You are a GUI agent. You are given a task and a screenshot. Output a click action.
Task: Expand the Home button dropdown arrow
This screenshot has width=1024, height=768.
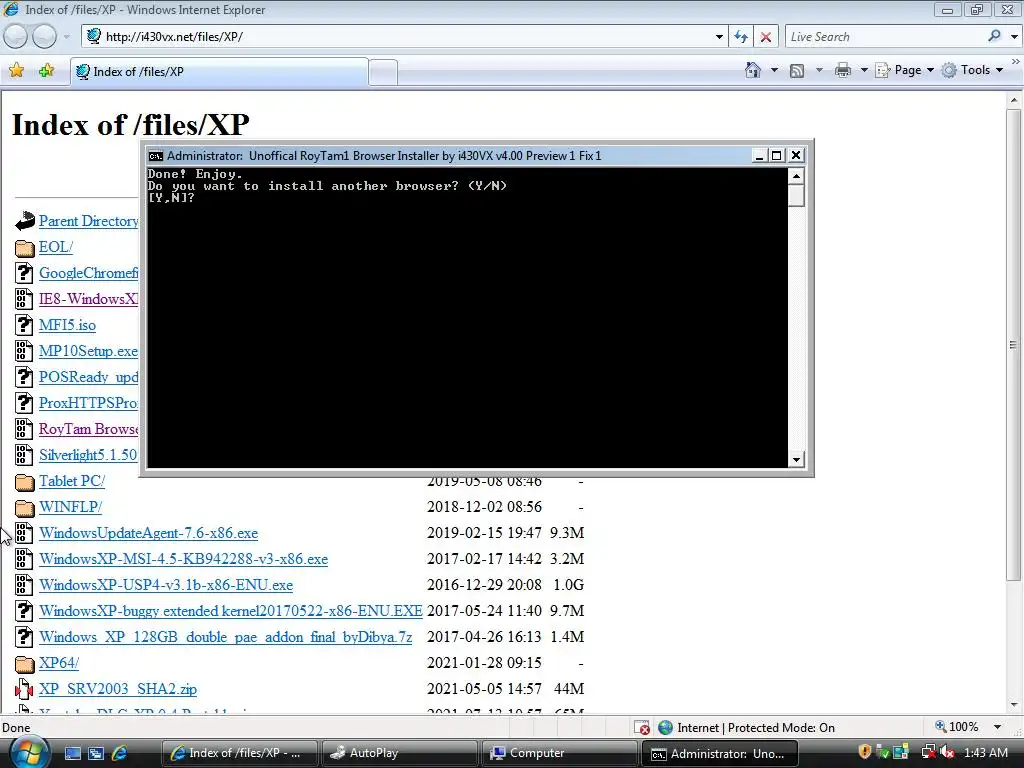click(774, 70)
